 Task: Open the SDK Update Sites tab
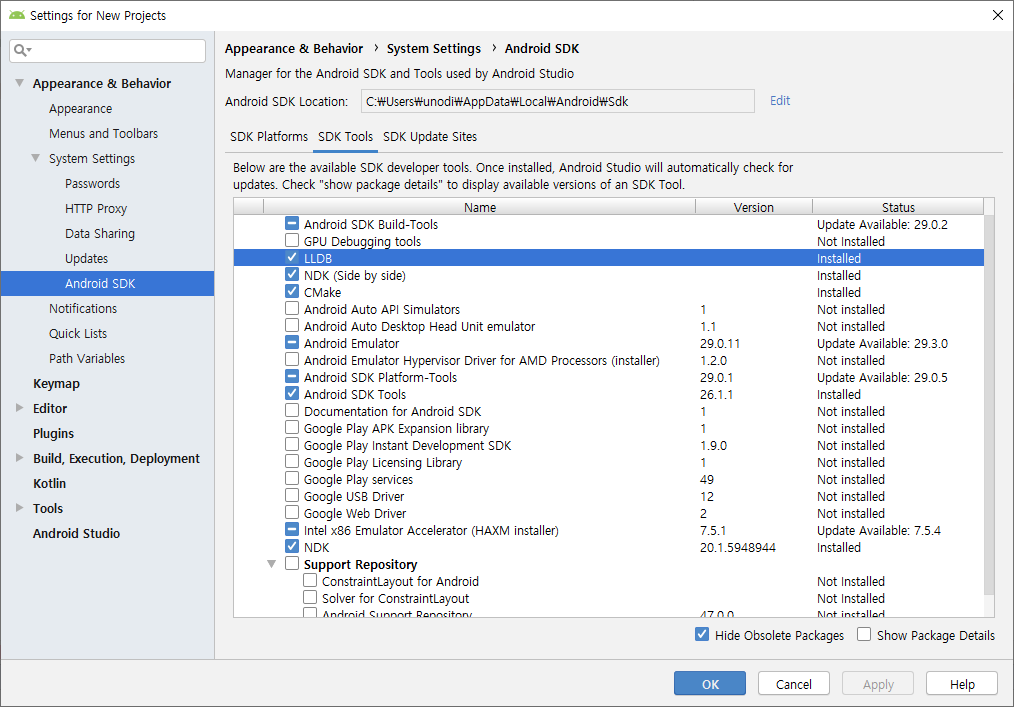click(430, 136)
